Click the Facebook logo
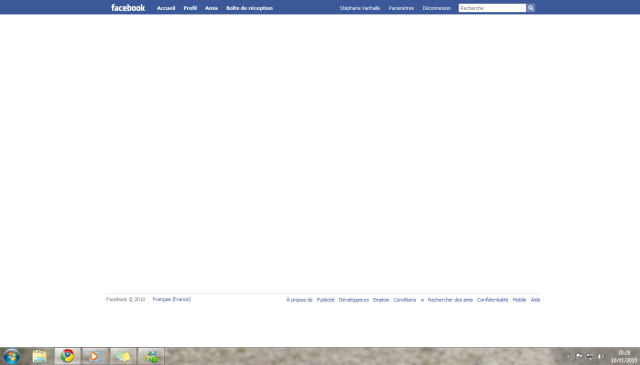The image size is (640, 365). (128, 8)
